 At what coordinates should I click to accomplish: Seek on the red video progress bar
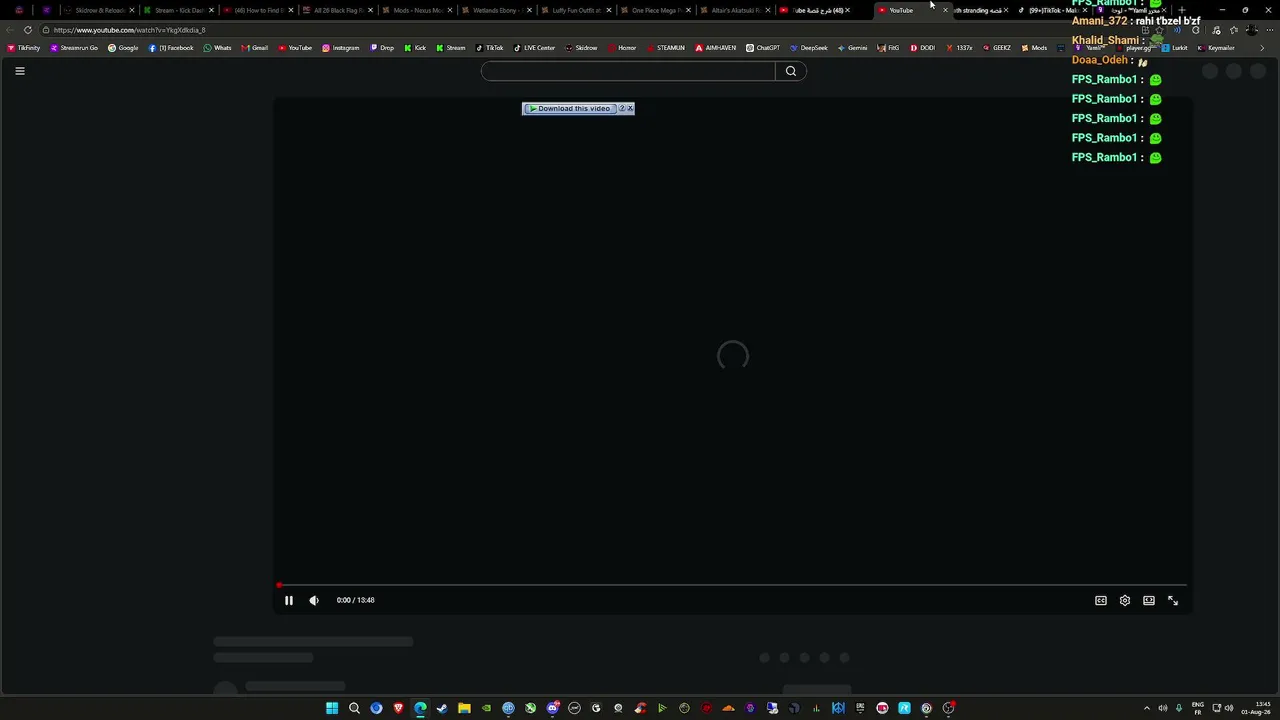(x=731, y=585)
